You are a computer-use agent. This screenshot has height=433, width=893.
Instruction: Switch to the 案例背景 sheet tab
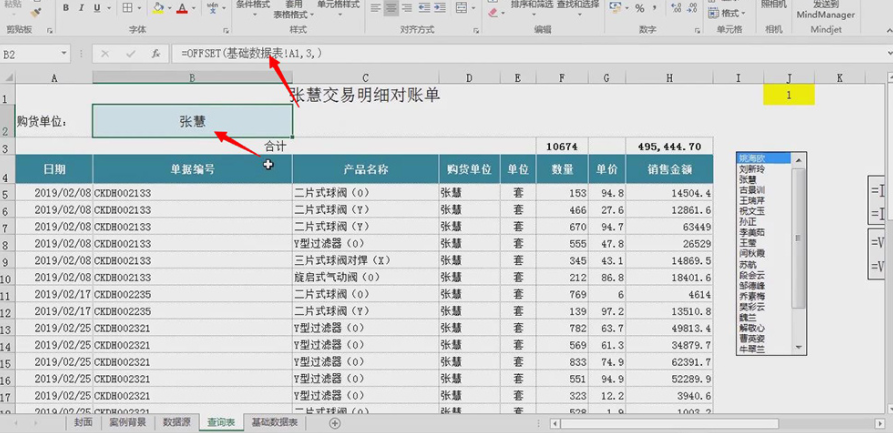128,423
